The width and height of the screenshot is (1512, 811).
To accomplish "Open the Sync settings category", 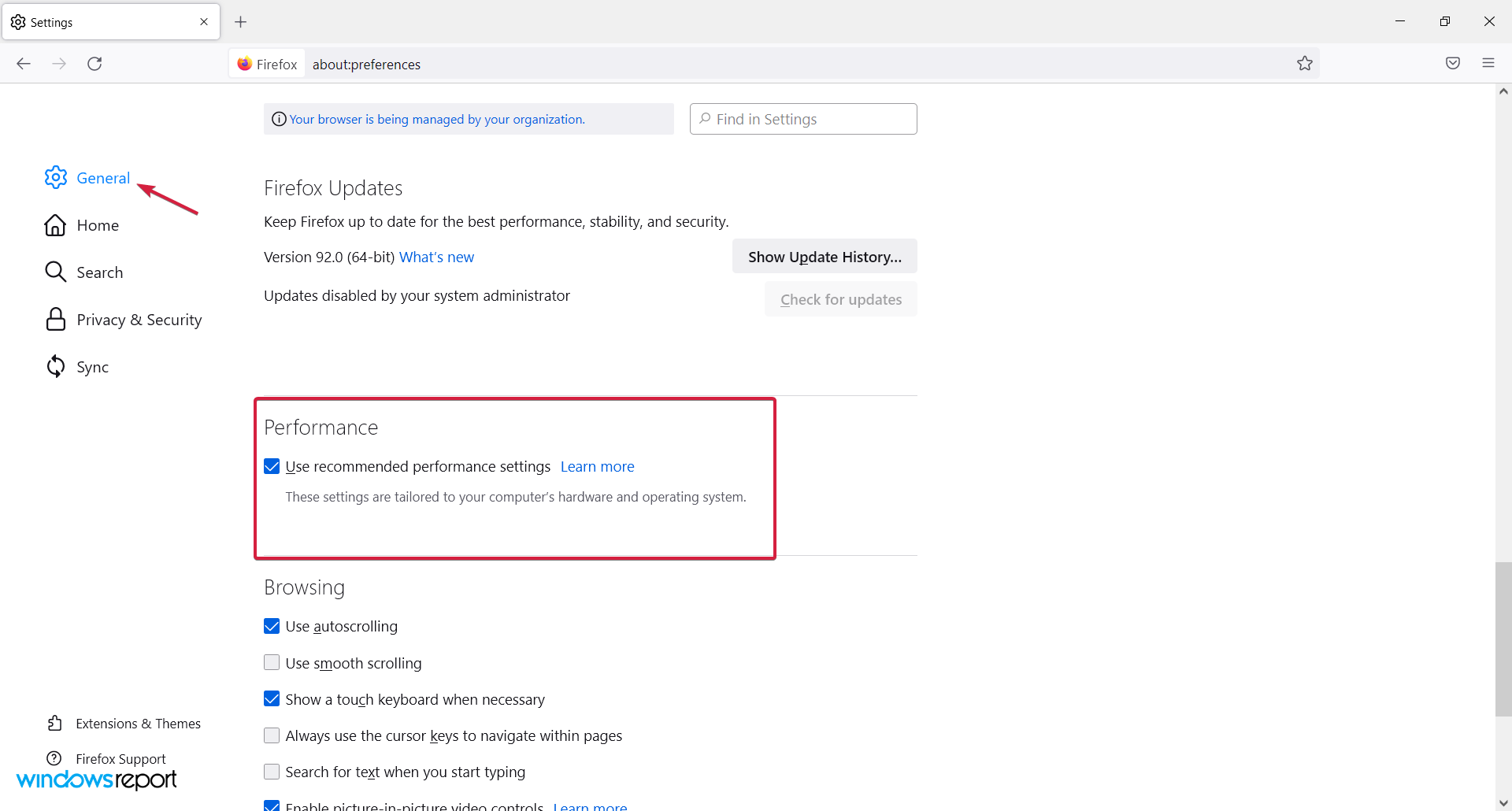I will (x=93, y=368).
